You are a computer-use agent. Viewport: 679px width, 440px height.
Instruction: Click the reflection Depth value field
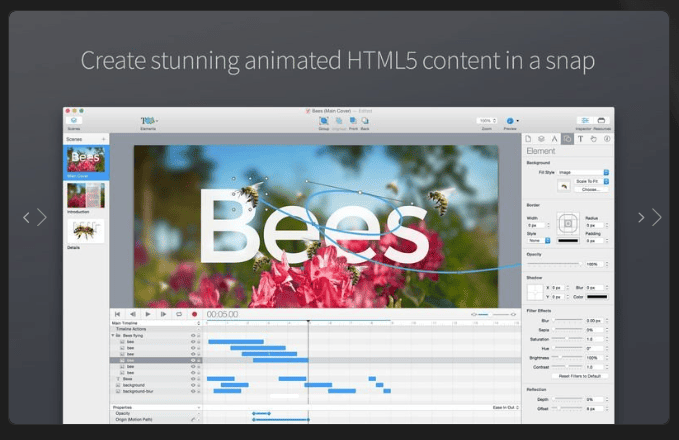594,399
